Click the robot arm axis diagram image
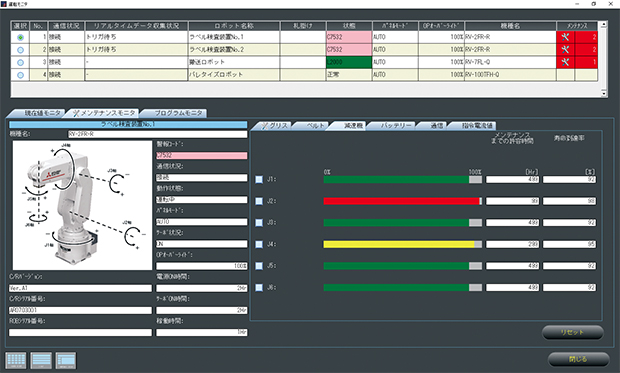The image size is (620, 373). 82,205
